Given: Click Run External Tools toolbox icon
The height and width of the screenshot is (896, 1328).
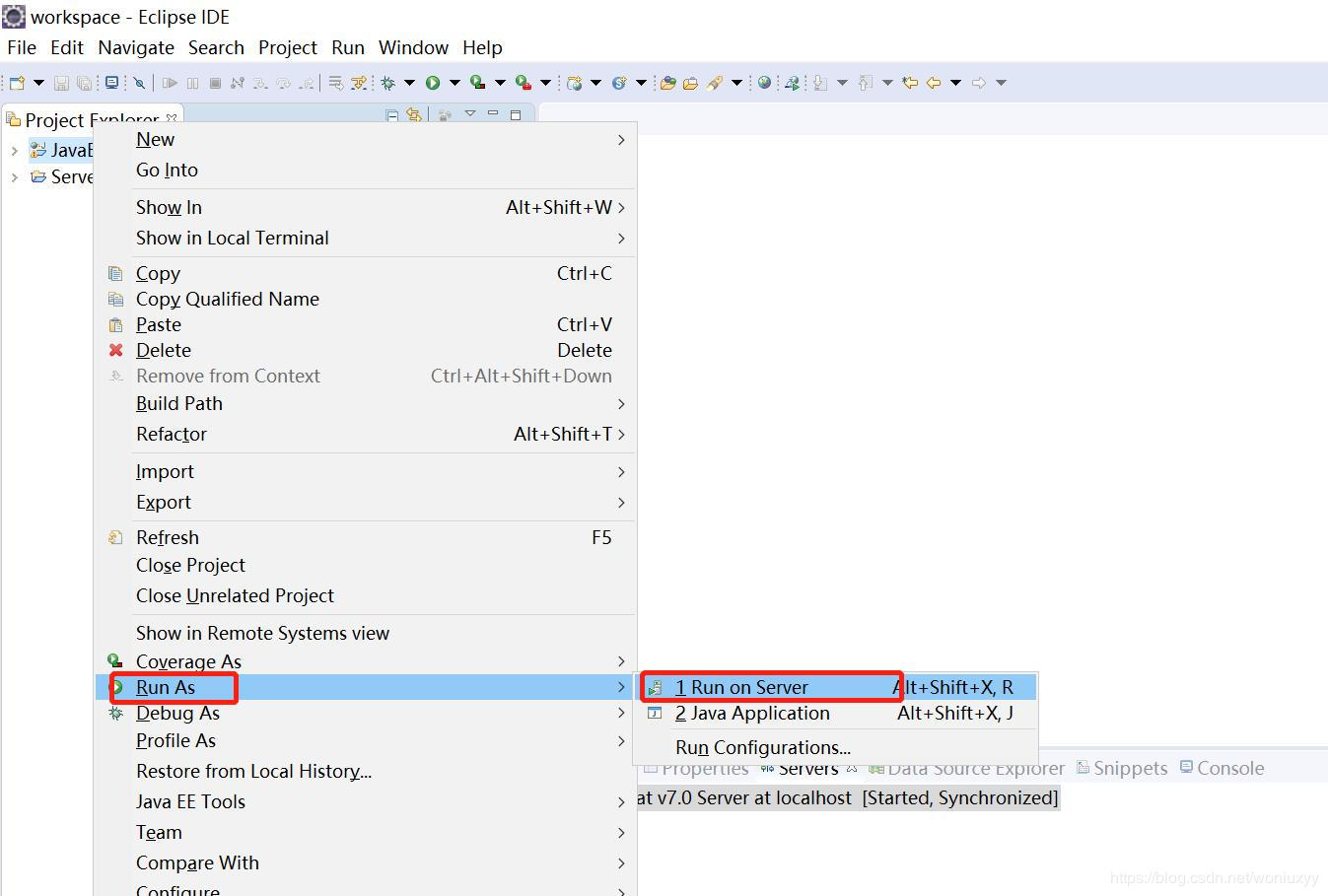Looking at the screenshot, I should pos(523,83).
